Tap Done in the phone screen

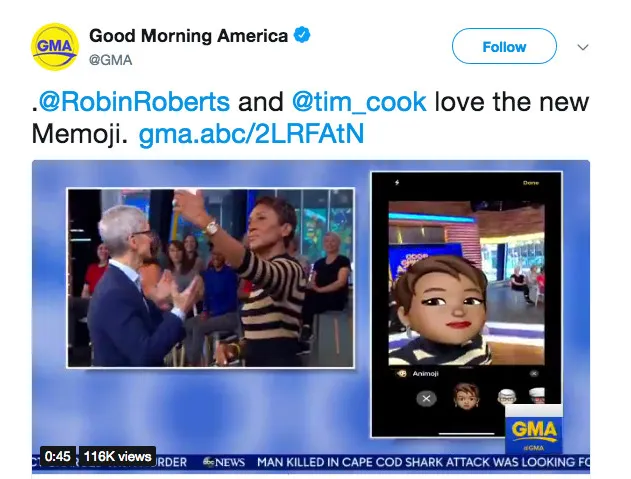click(x=530, y=183)
